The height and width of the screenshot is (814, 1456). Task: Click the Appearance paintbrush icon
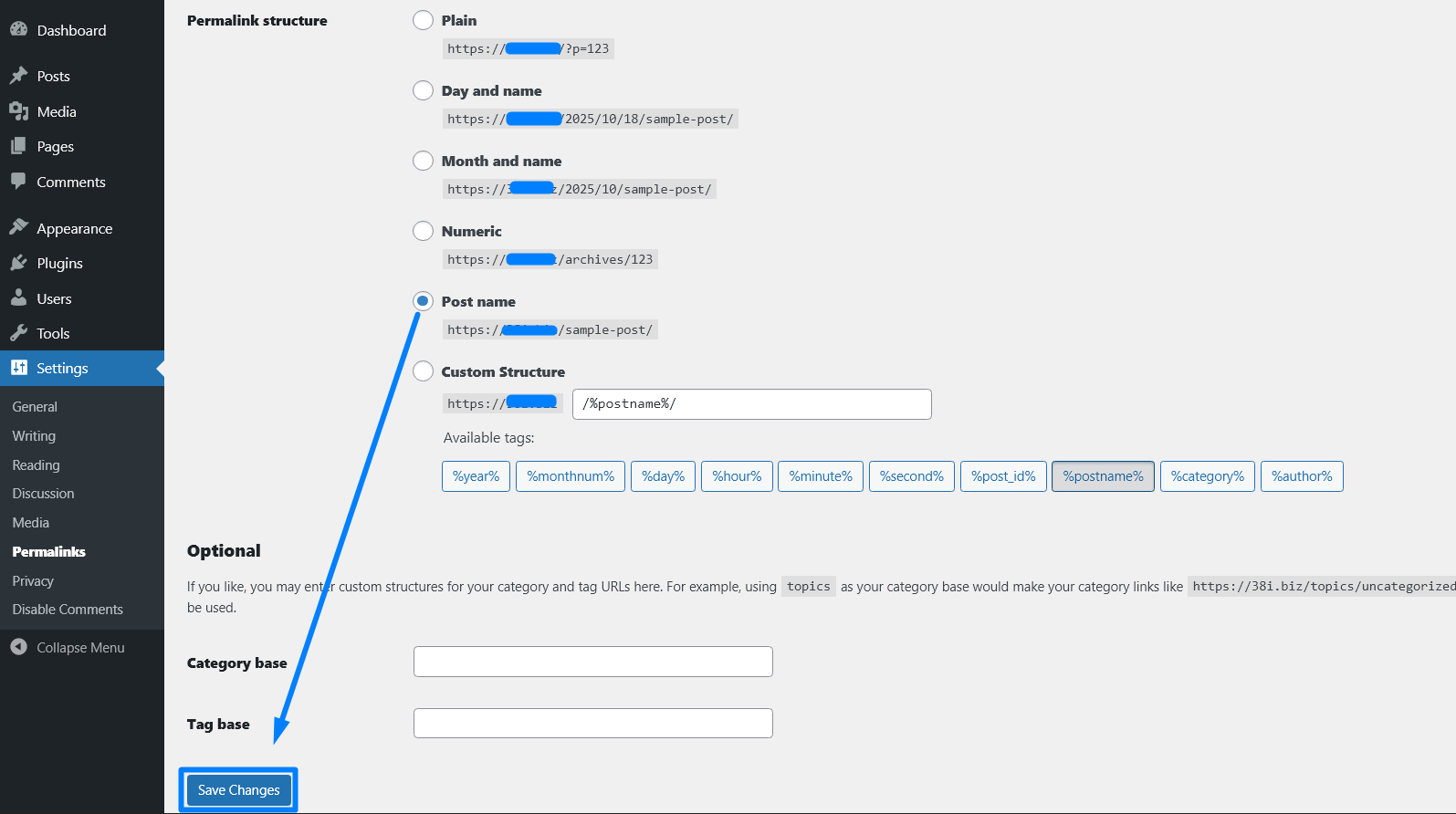(x=18, y=227)
